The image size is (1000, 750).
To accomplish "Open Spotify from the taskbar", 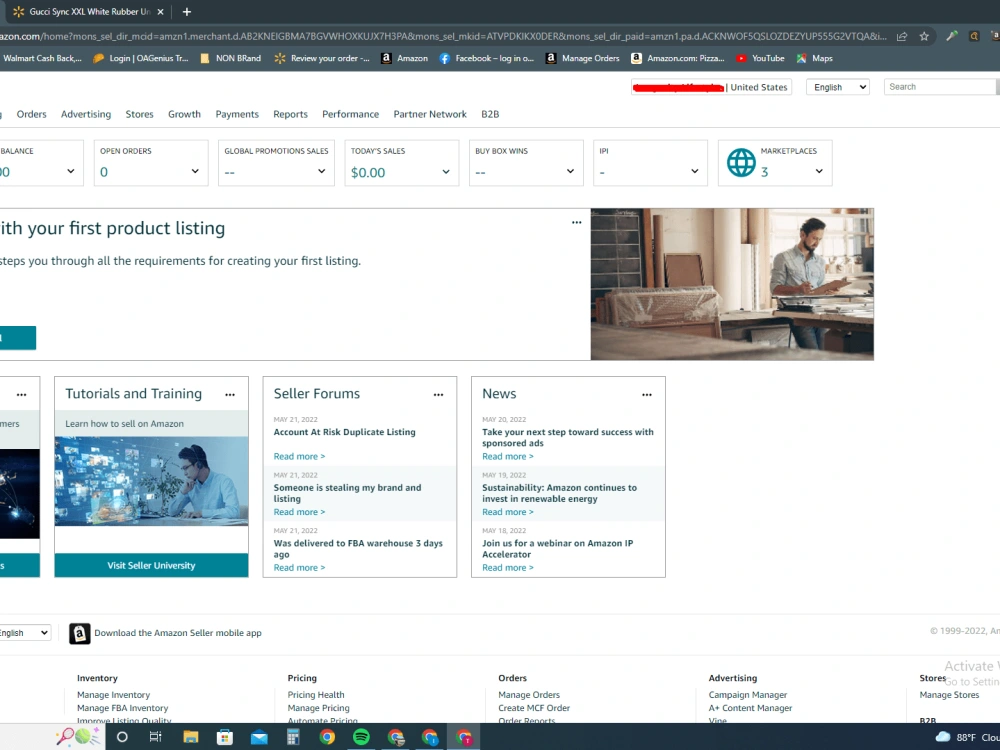I will (361, 737).
